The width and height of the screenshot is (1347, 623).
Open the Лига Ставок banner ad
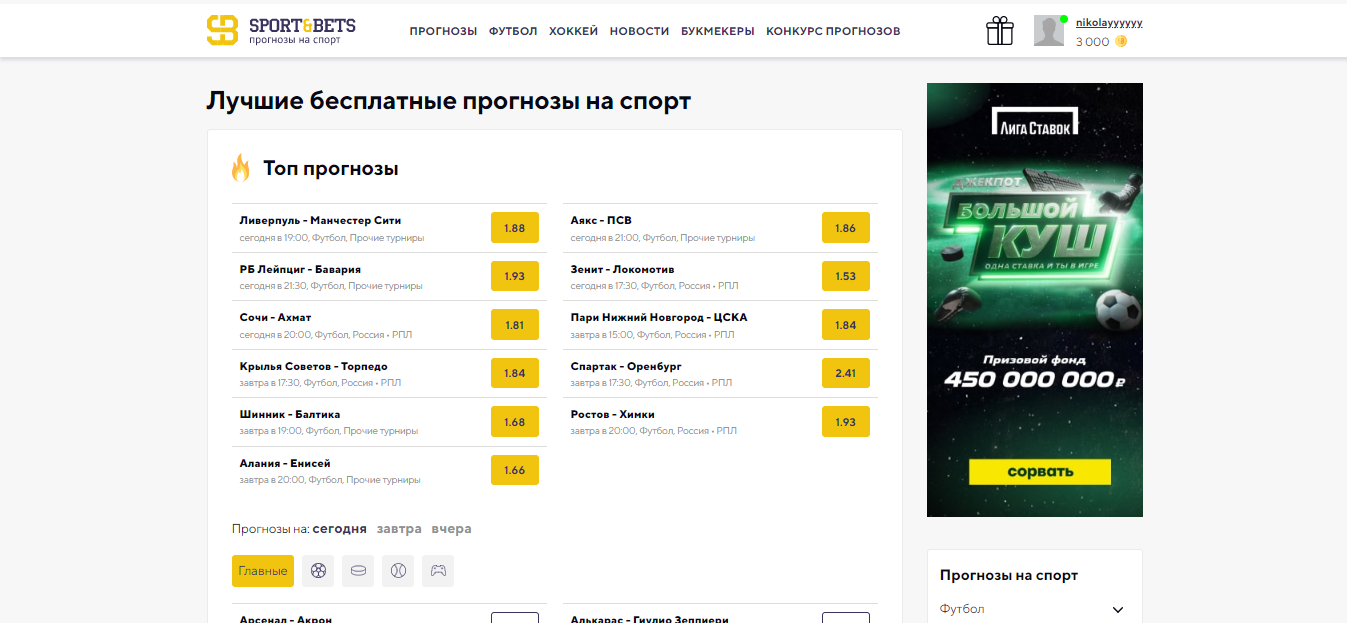tap(1035, 300)
